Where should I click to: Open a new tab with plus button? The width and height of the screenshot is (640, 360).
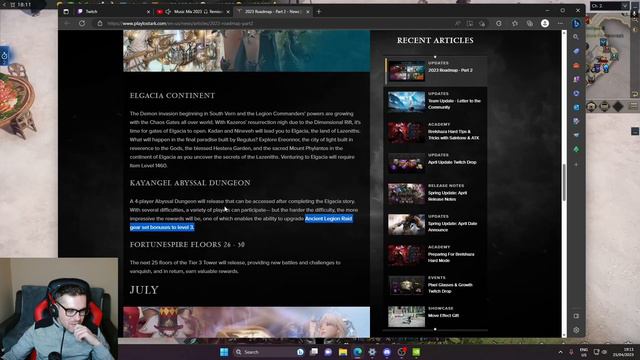point(319,11)
